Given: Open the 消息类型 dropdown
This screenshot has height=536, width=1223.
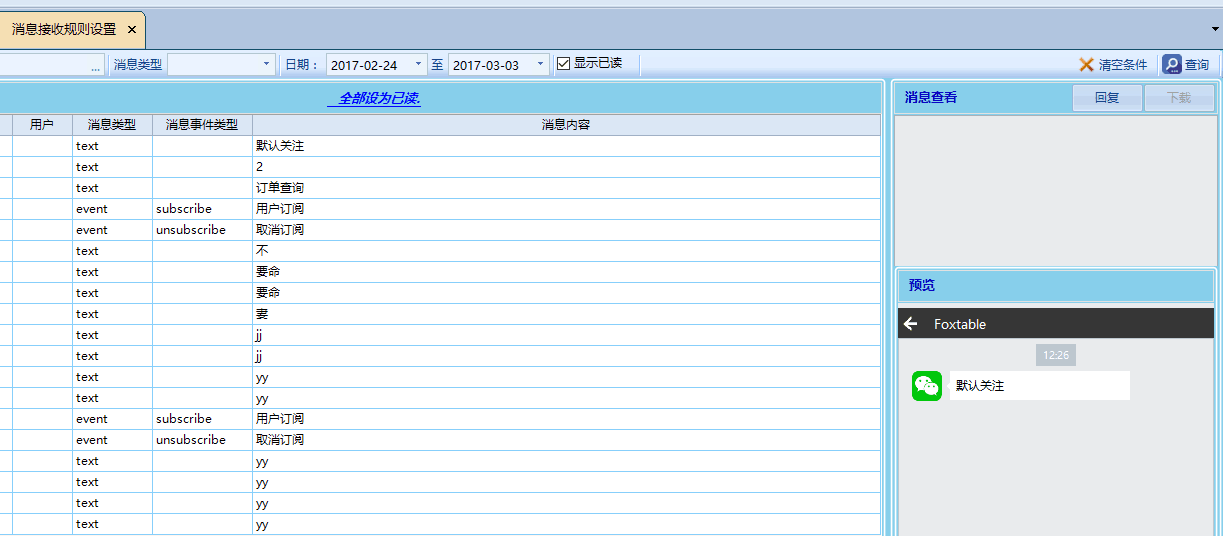Looking at the screenshot, I should (266, 64).
